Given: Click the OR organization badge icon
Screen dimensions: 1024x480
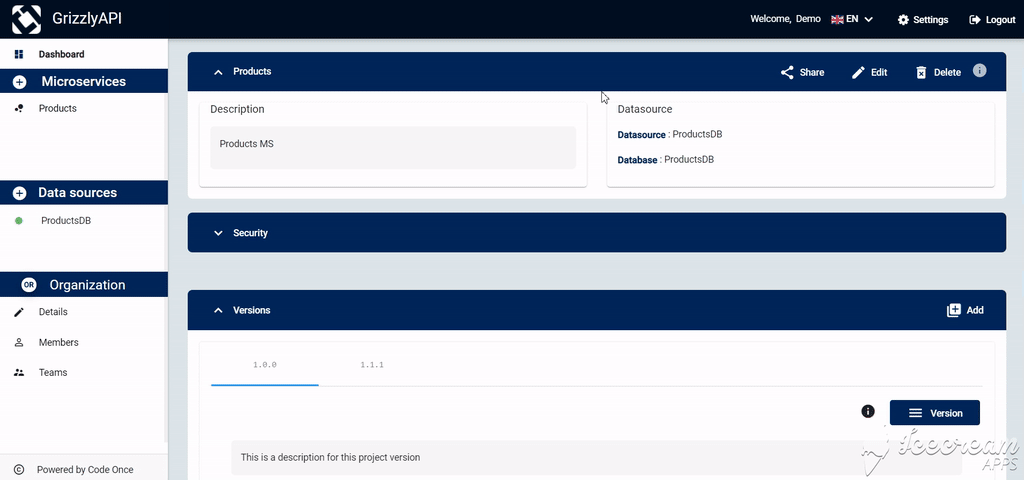Looking at the screenshot, I should point(29,285).
